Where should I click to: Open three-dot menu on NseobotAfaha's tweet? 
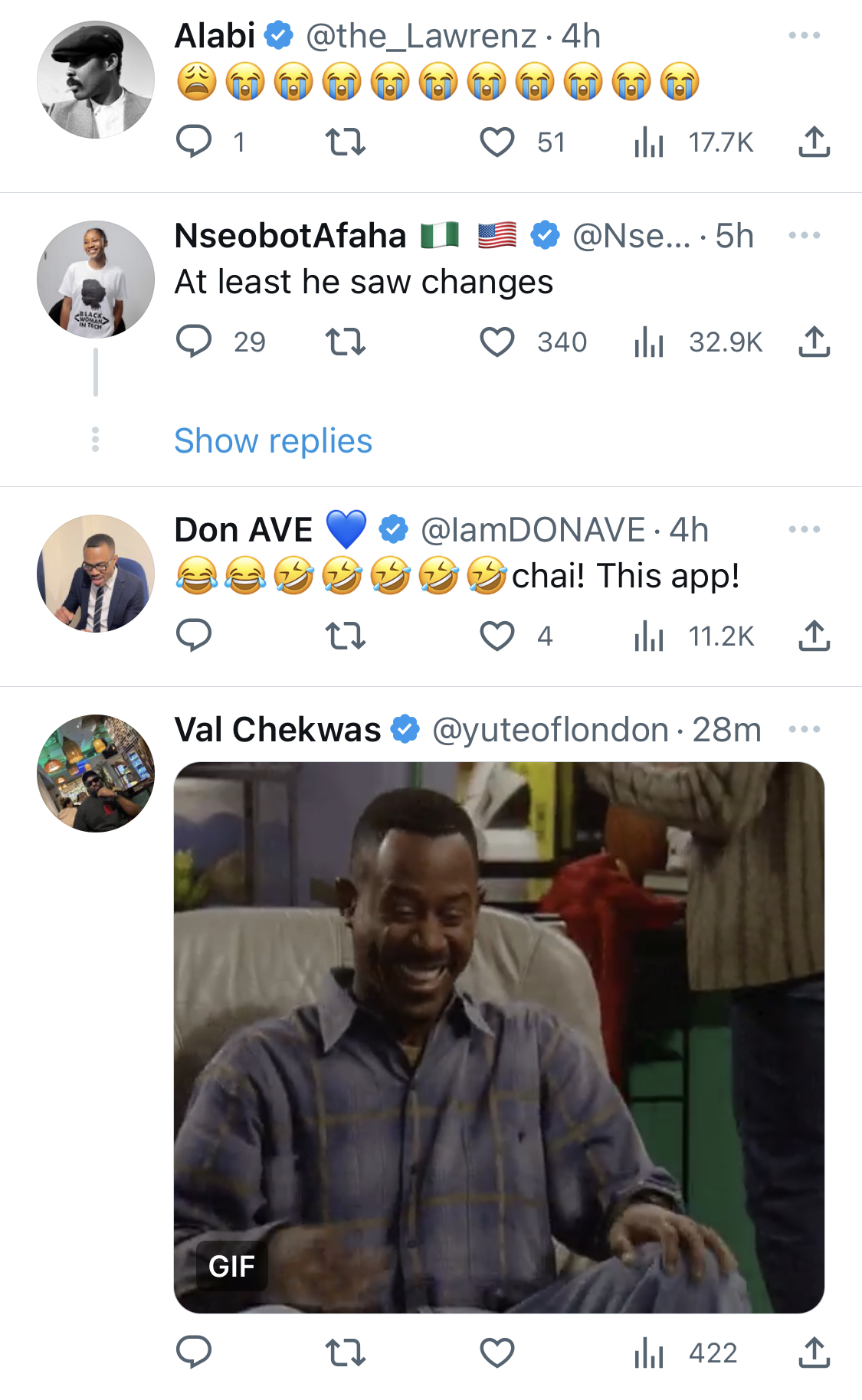tap(805, 235)
